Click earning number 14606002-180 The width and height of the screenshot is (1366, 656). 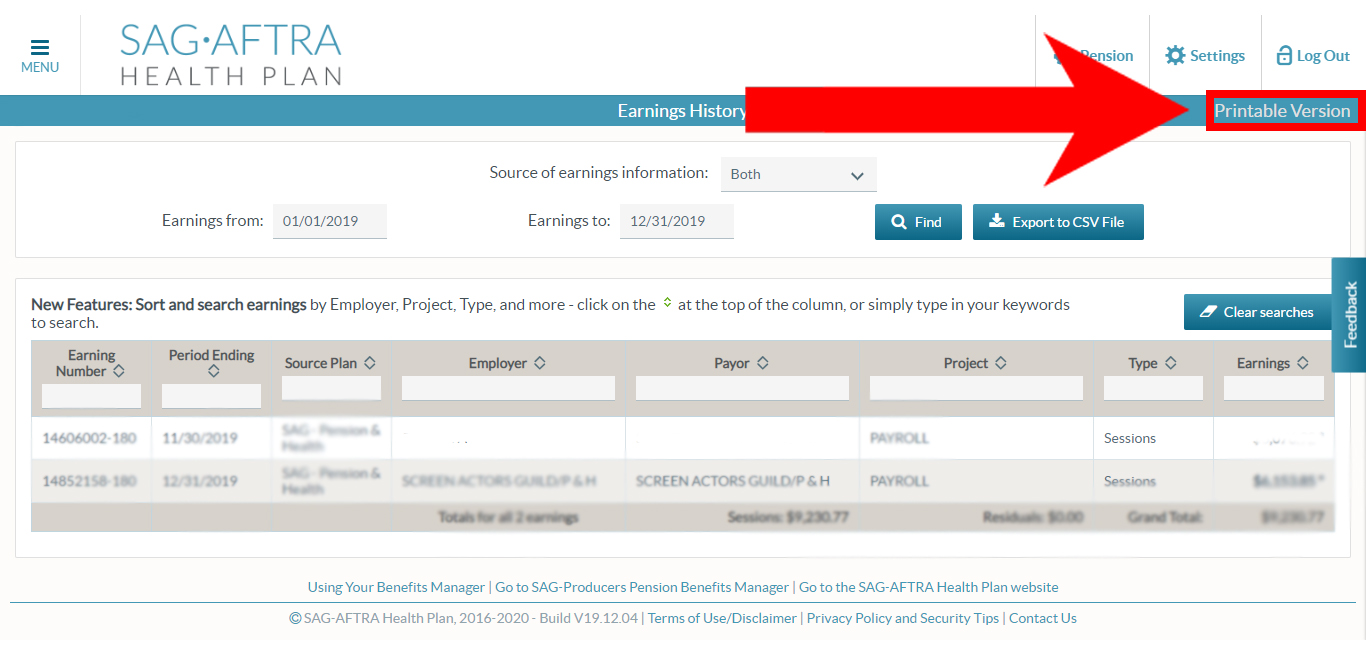pyautogui.click(x=89, y=438)
